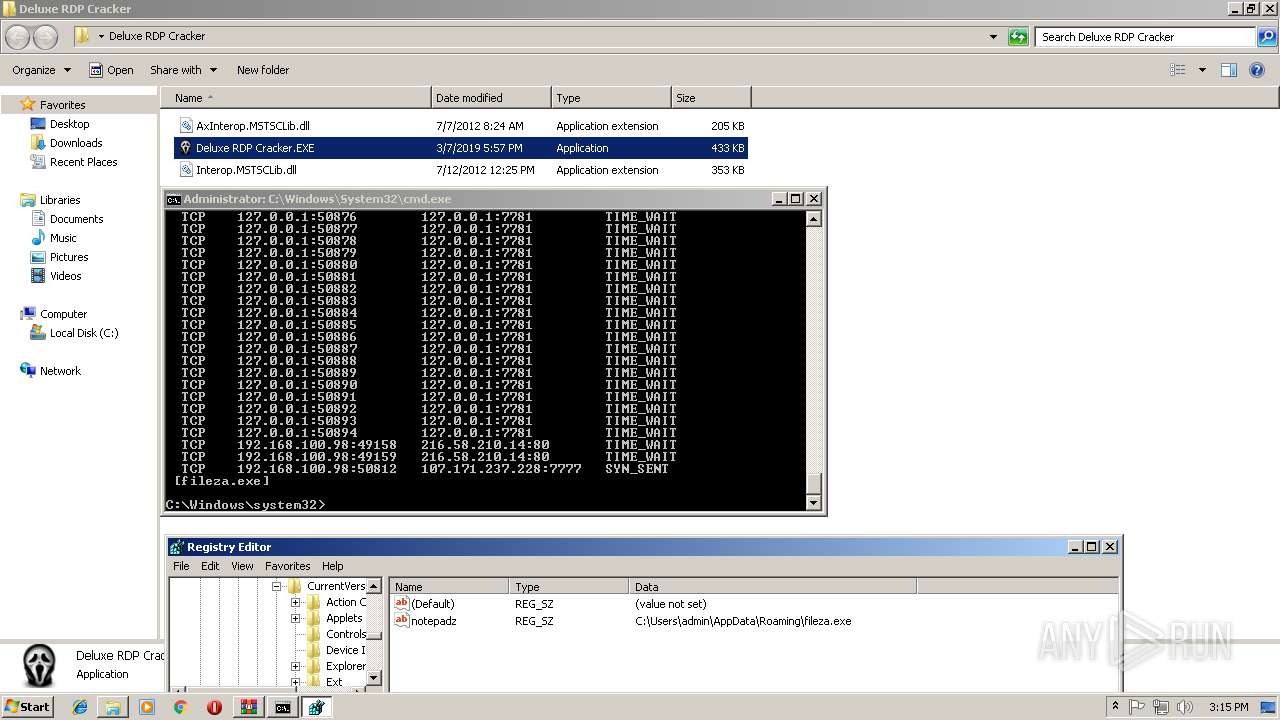This screenshot has height=720, width=1280.
Task: Select Local Disk (C:) in navigation pane
Action: (75, 333)
